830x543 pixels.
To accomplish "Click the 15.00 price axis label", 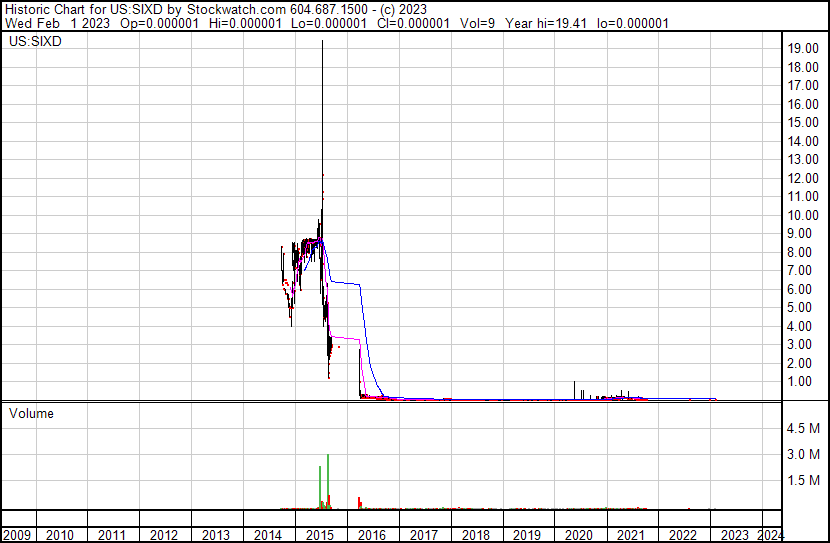I will pos(803,123).
